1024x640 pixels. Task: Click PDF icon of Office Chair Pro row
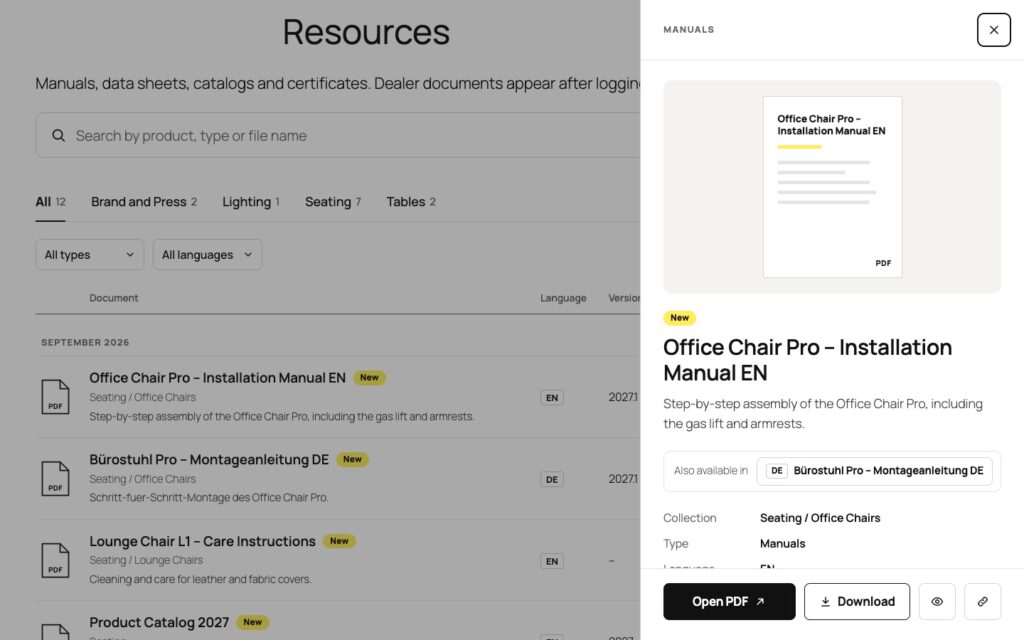[55, 397]
